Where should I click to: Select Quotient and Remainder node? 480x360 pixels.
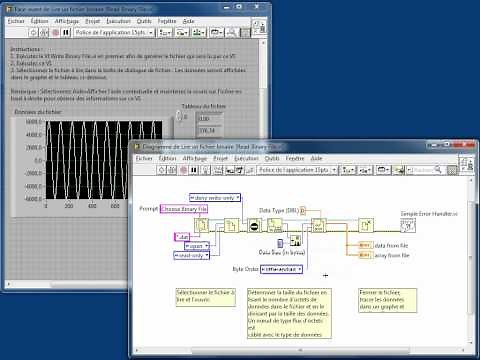tap(295, 240)
